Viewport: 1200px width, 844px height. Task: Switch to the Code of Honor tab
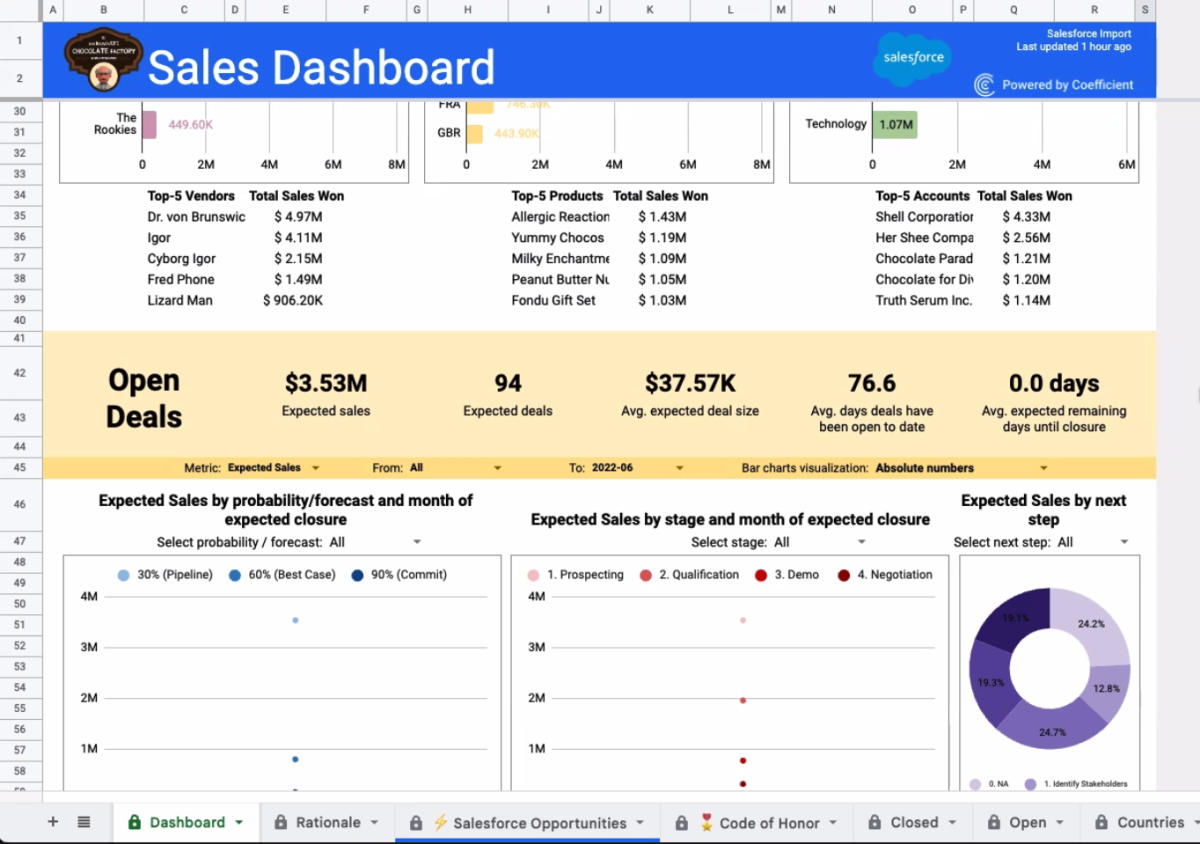click(x=769, y=823)
